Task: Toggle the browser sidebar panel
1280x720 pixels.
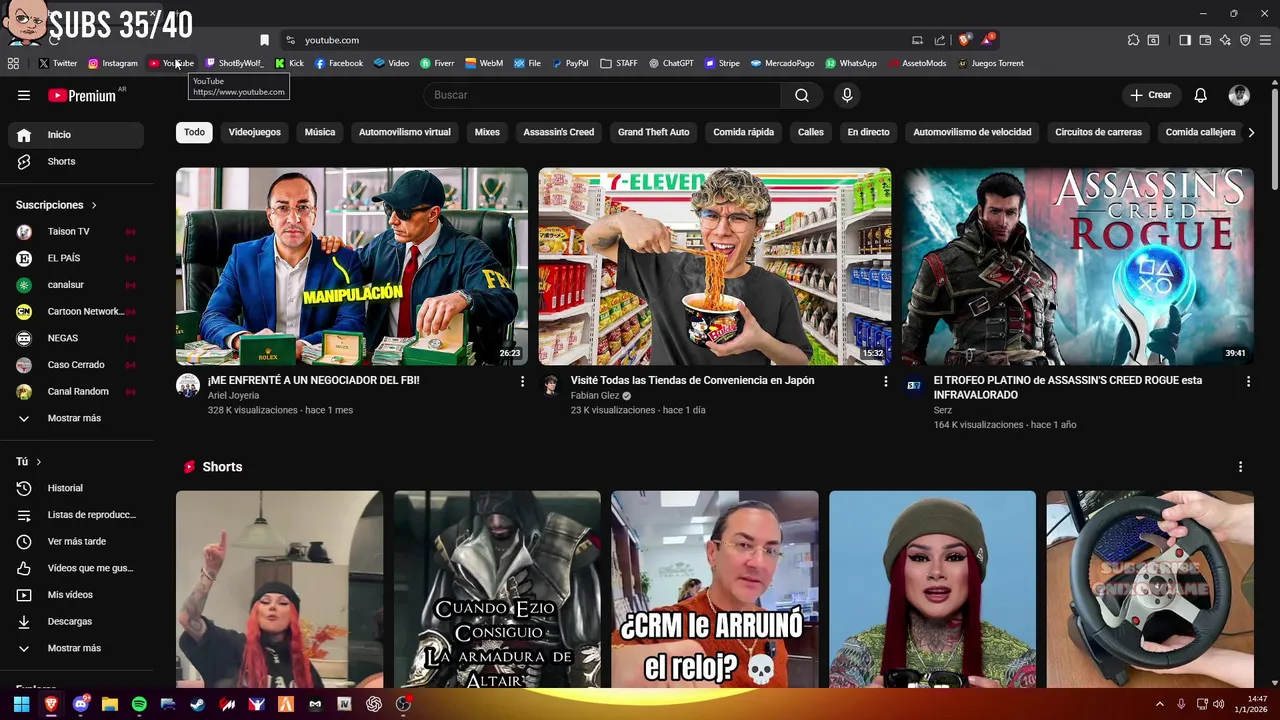Action: click(x=1185, y=40)
